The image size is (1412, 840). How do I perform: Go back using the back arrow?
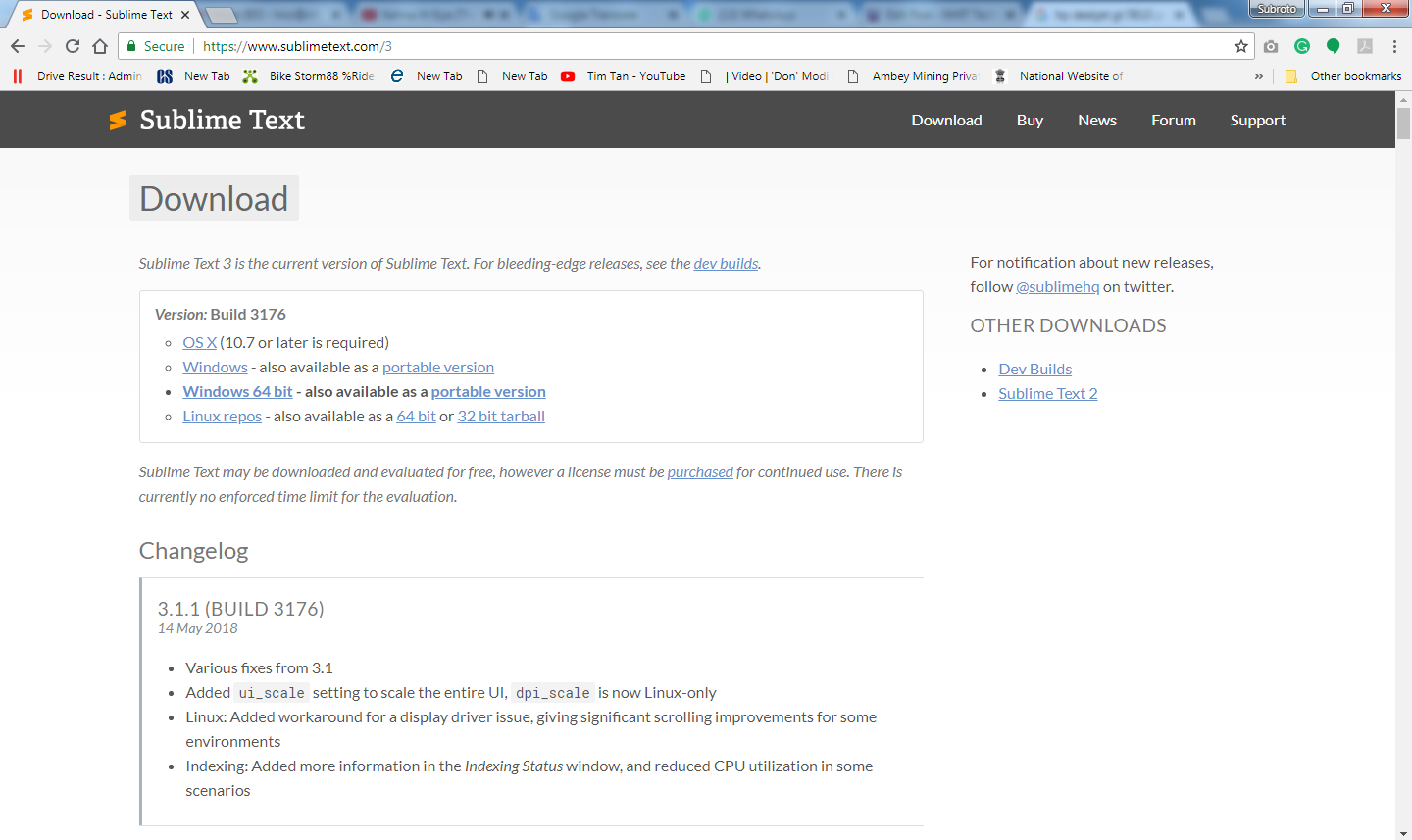click(18, 46)
